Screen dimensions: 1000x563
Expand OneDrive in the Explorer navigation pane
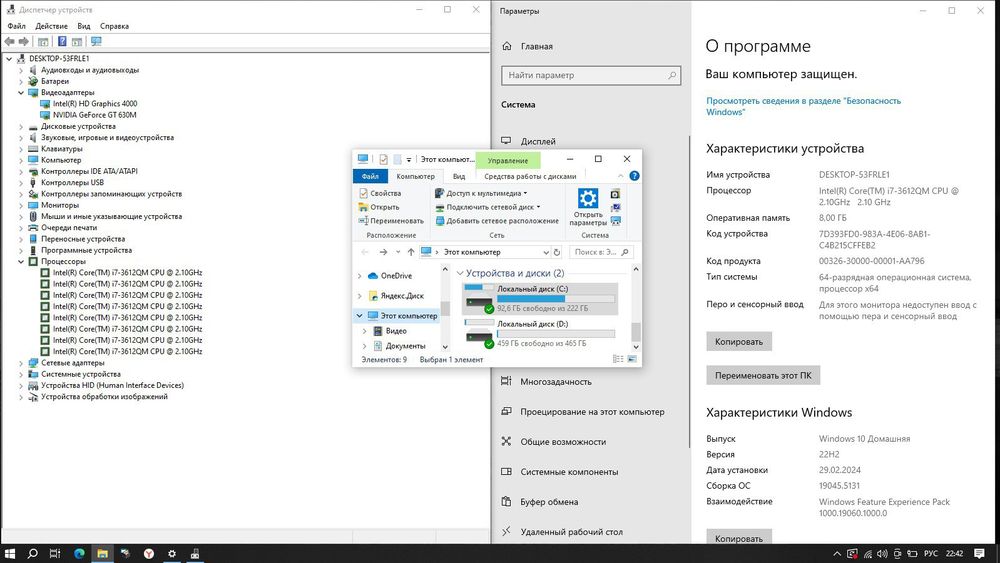click(x=360, y=276)
